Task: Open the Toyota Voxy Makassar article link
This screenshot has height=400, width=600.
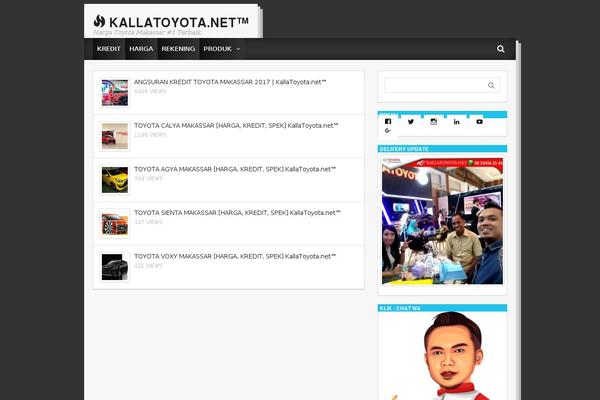Action: [x=235, y=256]
